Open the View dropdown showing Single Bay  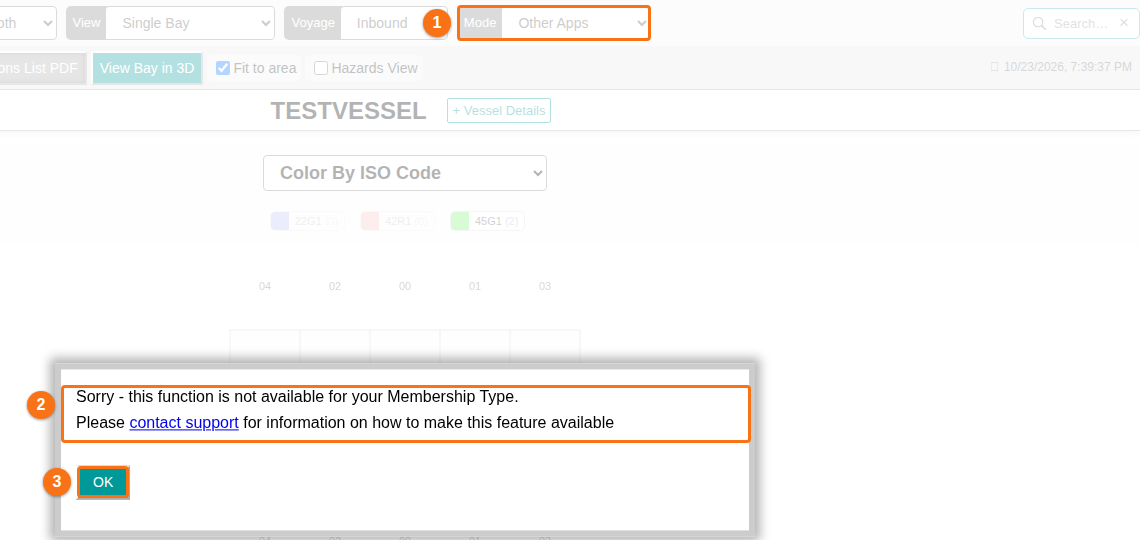click(x=190, y=23)
